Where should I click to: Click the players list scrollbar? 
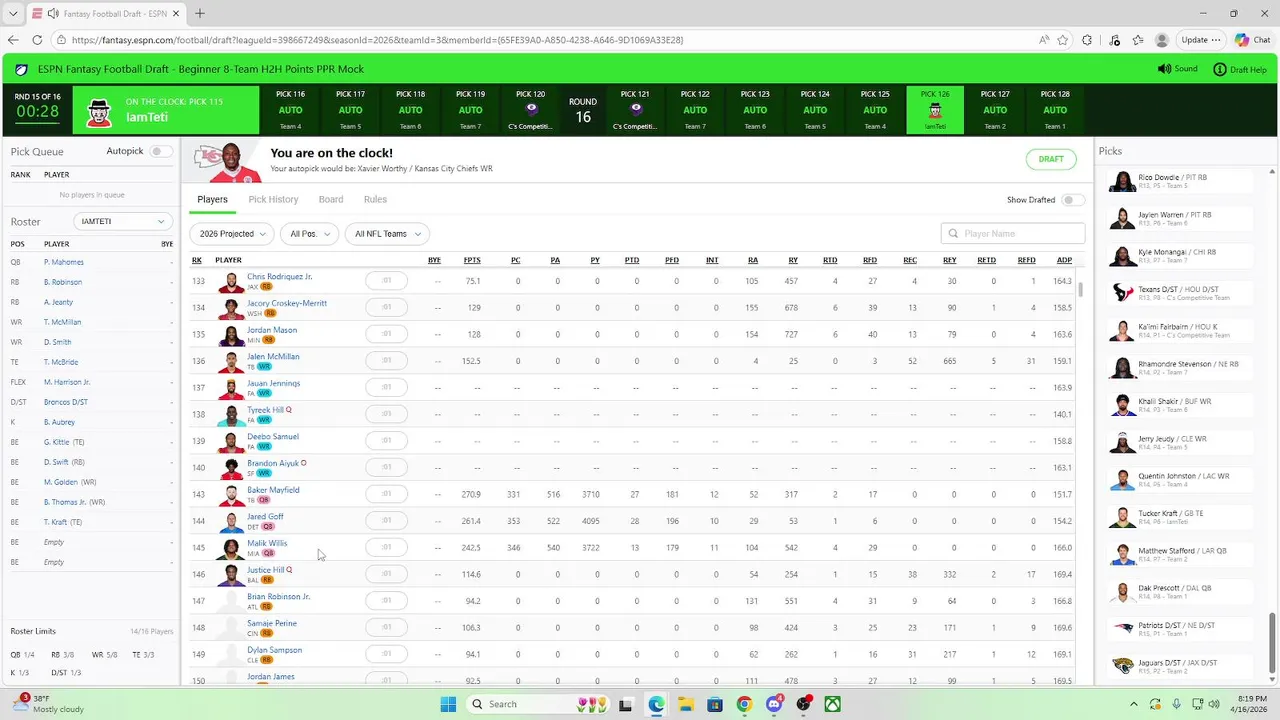click(x=1080, y=290)
